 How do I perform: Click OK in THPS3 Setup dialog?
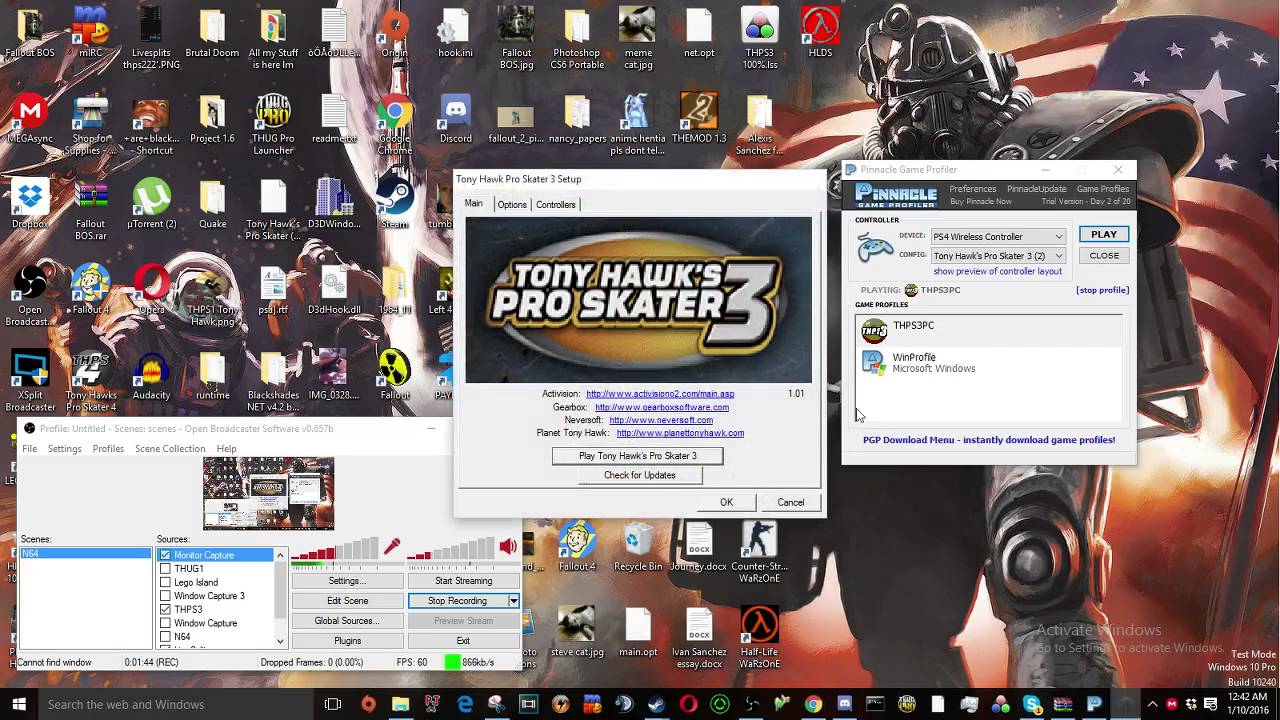coord(726,503)
